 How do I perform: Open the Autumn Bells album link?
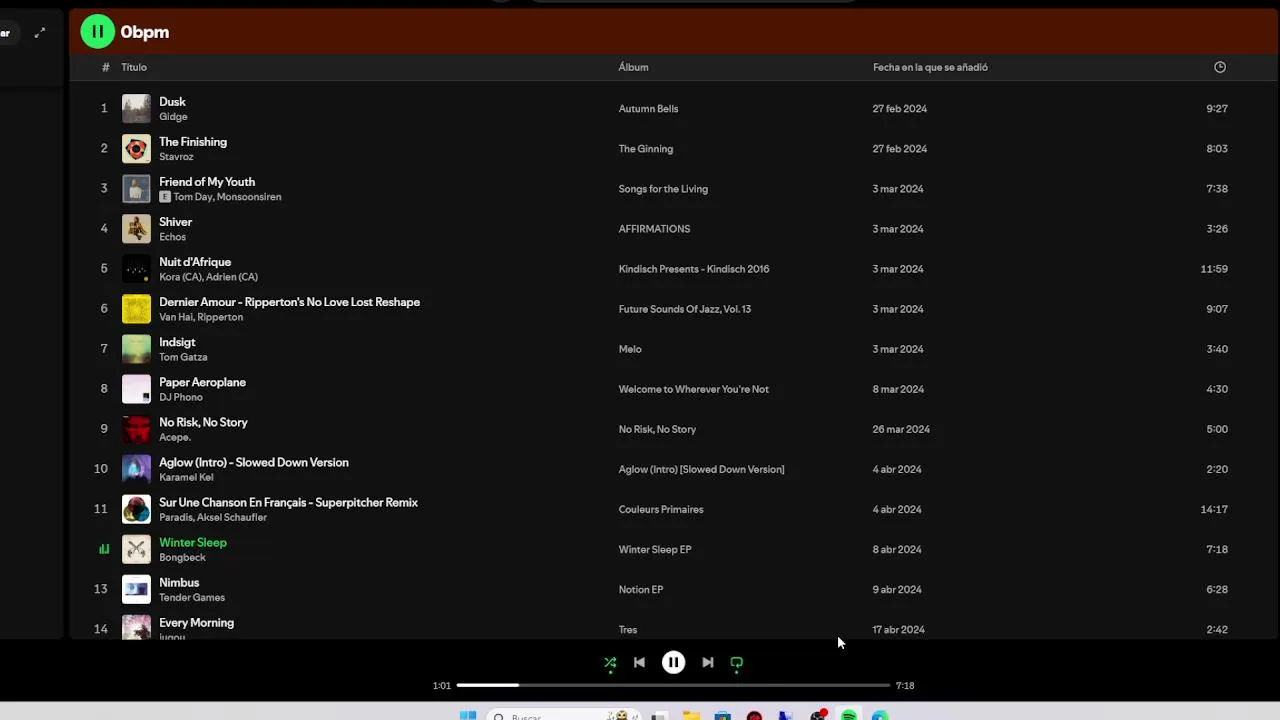(648, 108)
